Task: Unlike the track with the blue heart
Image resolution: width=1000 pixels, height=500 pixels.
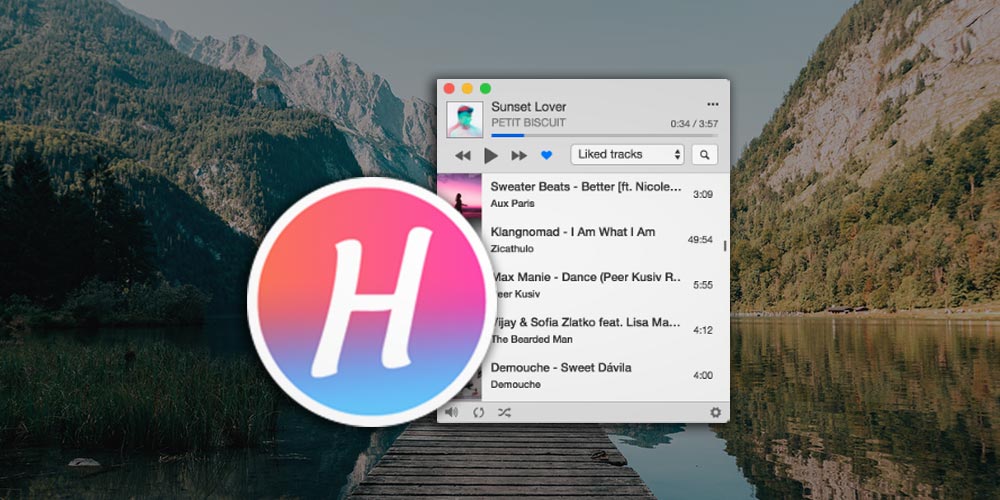Action: coord(547,155)
